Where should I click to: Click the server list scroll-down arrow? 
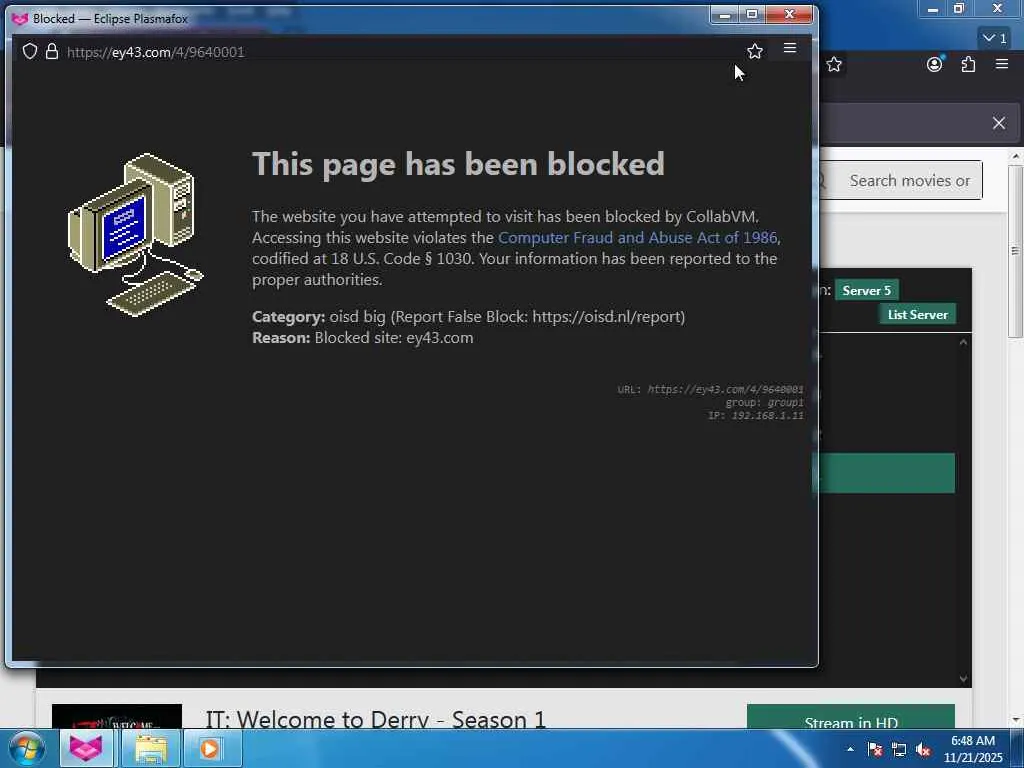[963, 679]
